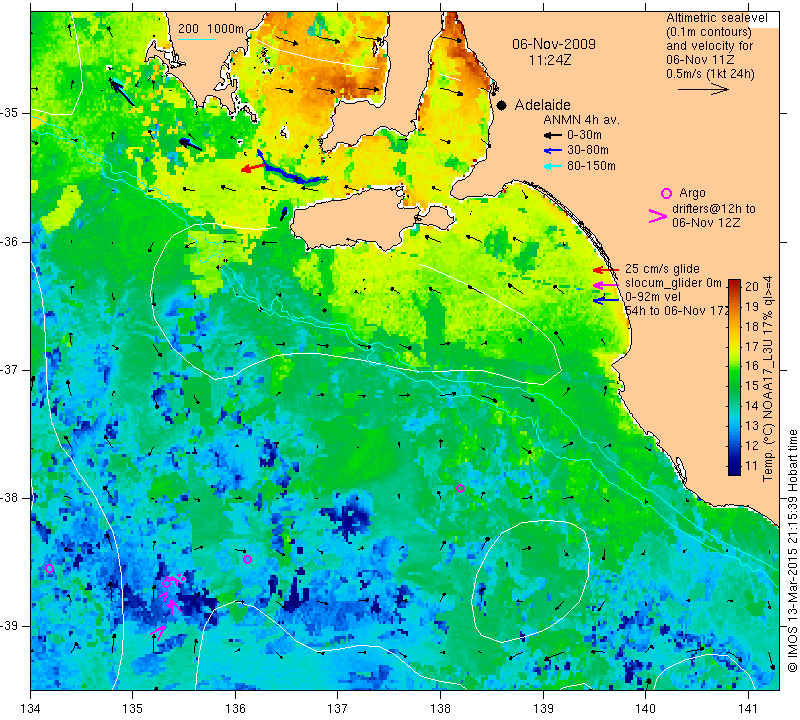Viewport: 800px width, 720px height.
Task: Click the Argo float marker near 134.2, -38.6
Action: coord(49,568)
